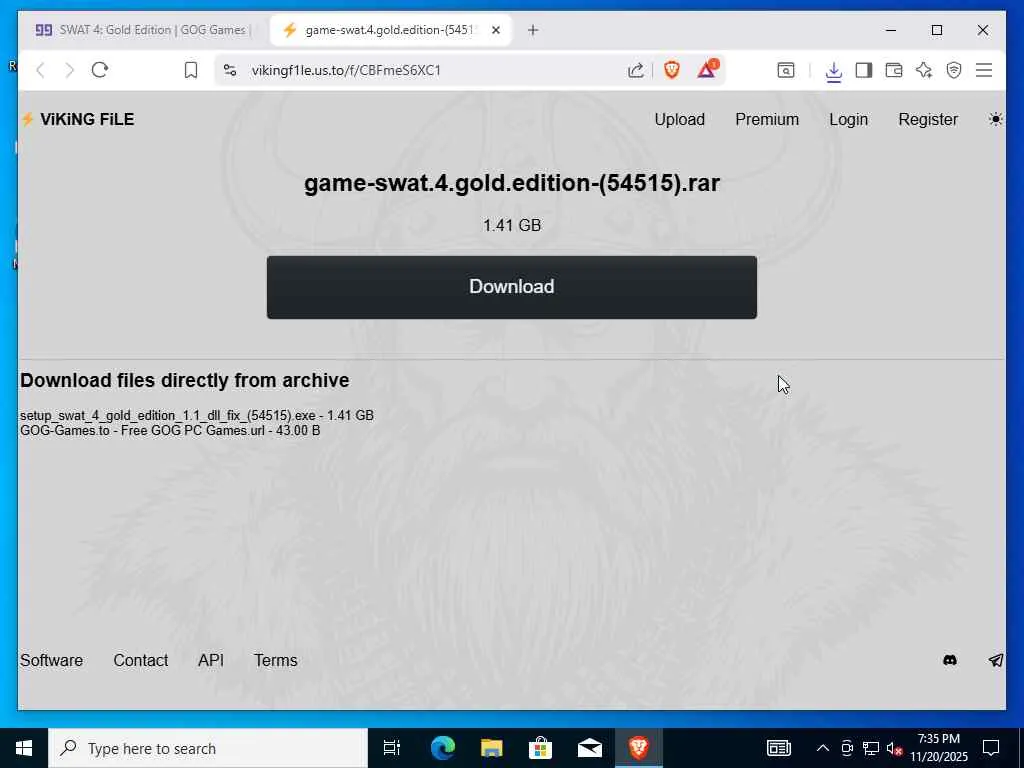Click setup_swat_4_gold_edition exe file entry
This screenshot has height=768, width=1024.
197,415
